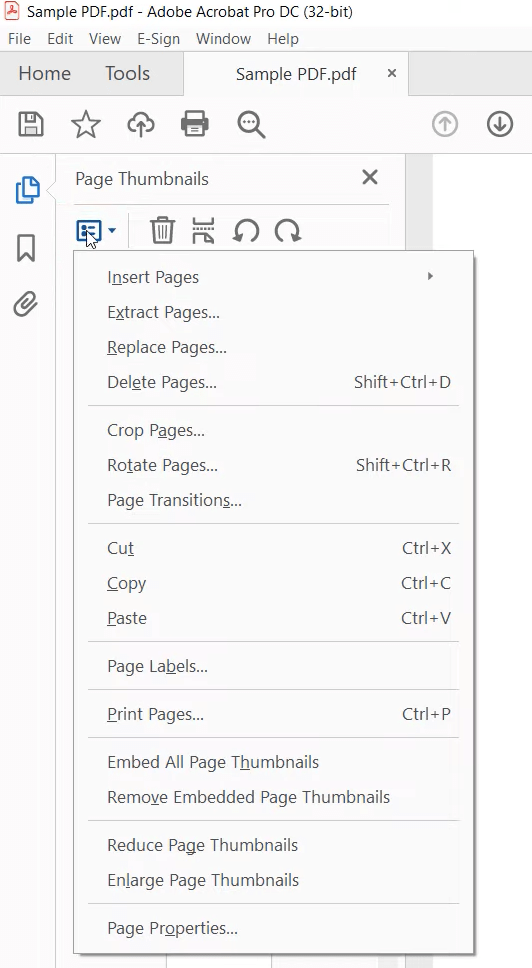Open the File menu
Screen dimensions: 532x968
[19, 39]
